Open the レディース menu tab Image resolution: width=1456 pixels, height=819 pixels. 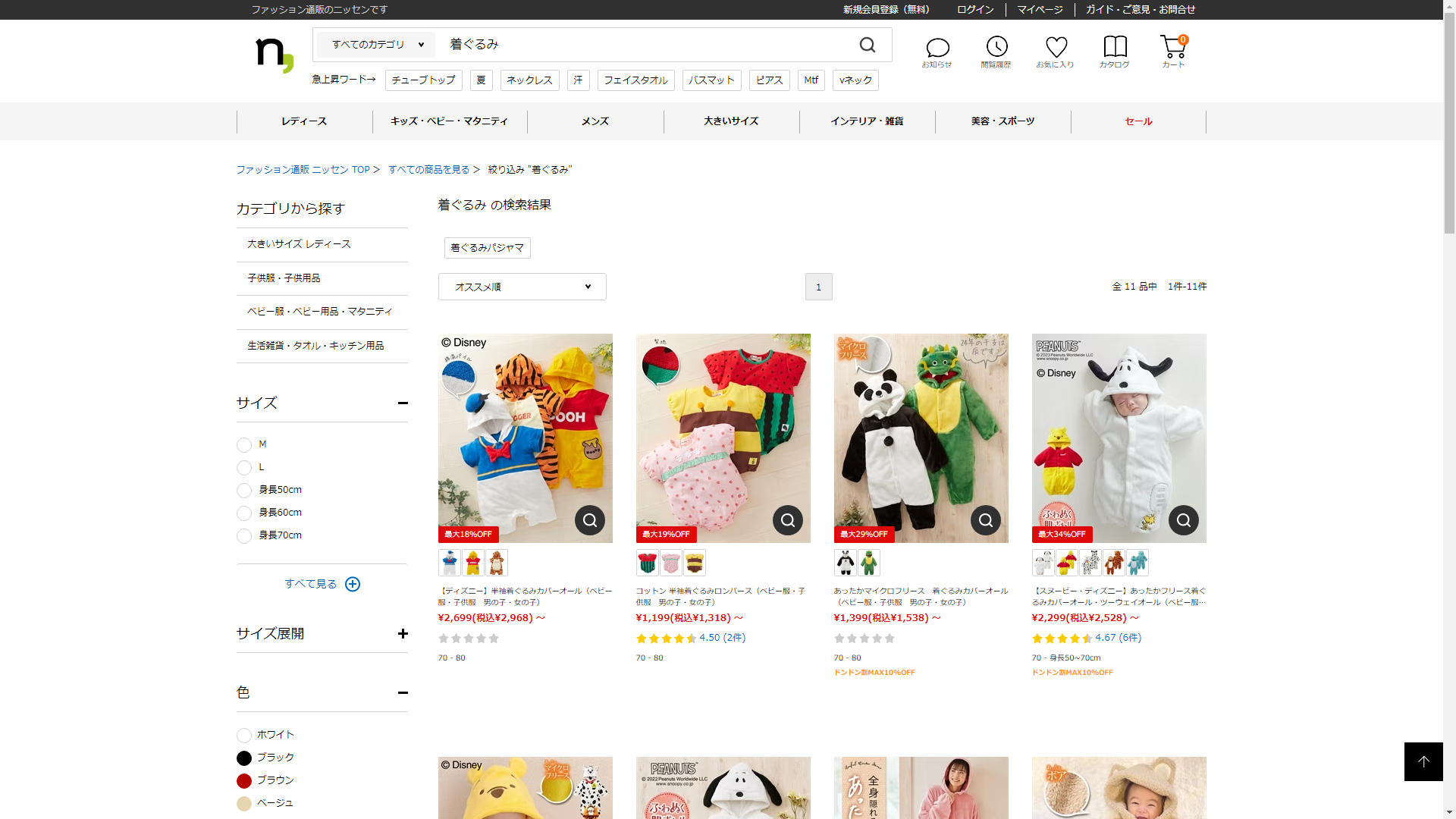click(x=304, y=121)
